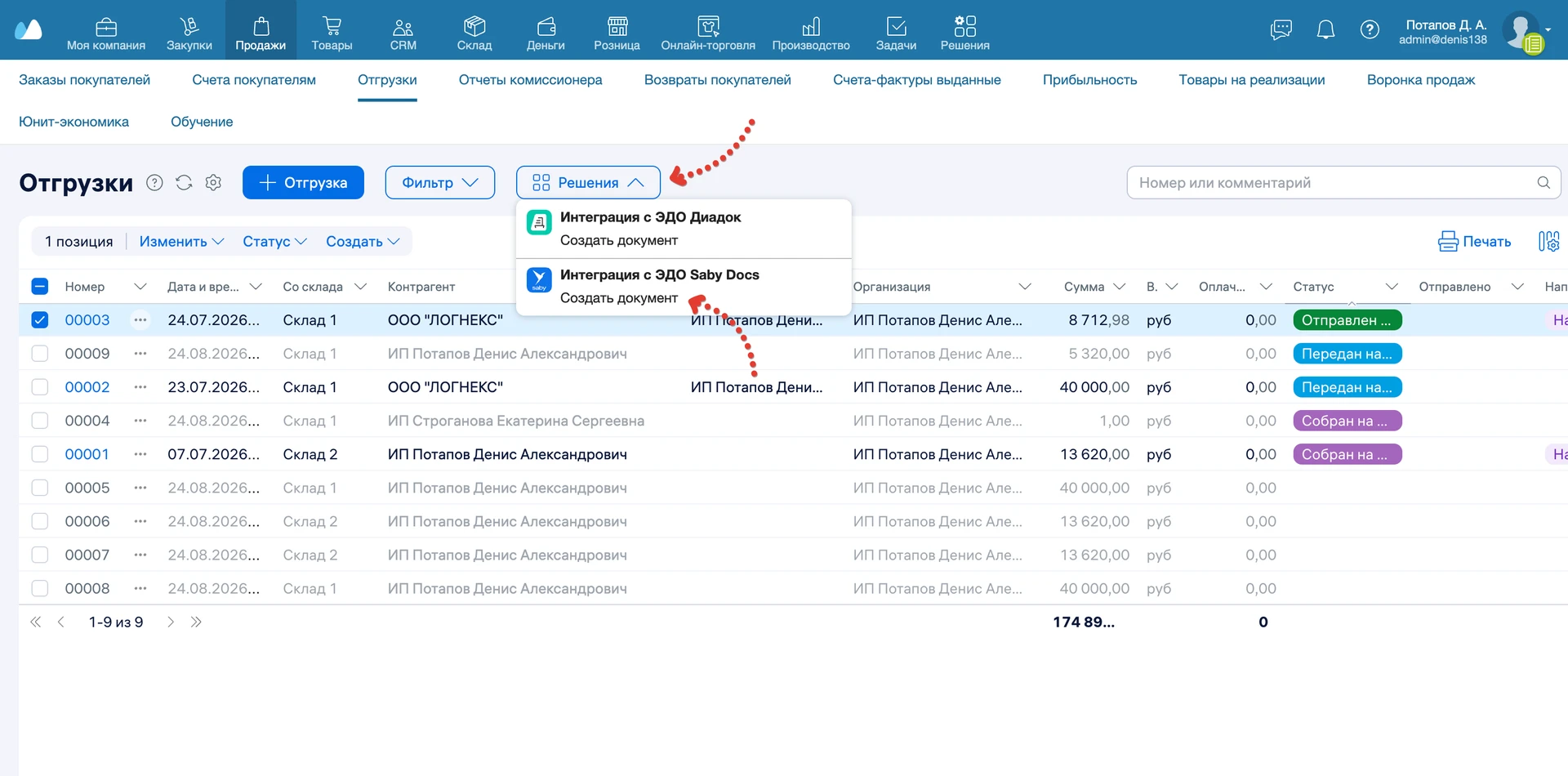Click the Печать printer button

tap(1474, 242)
